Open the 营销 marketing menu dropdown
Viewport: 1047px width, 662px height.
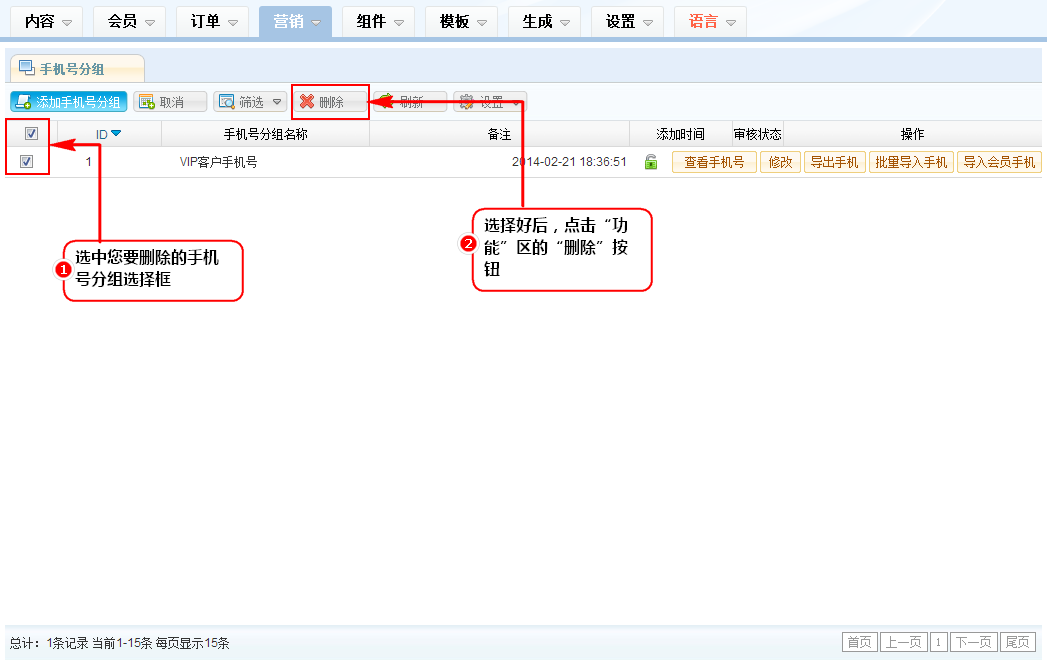(x=295, y=21)
